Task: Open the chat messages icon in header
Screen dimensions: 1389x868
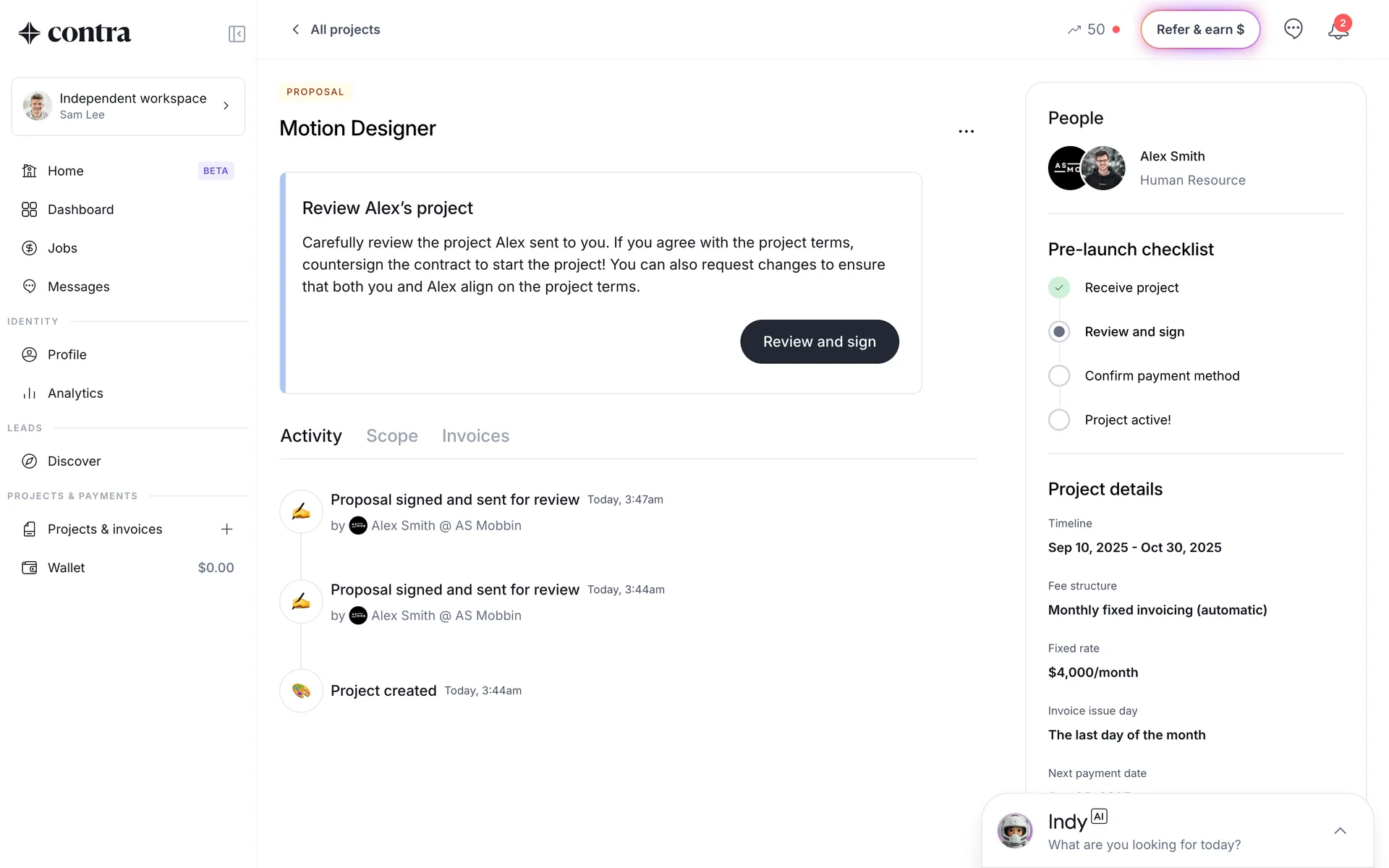Action: pos(1293,29)
